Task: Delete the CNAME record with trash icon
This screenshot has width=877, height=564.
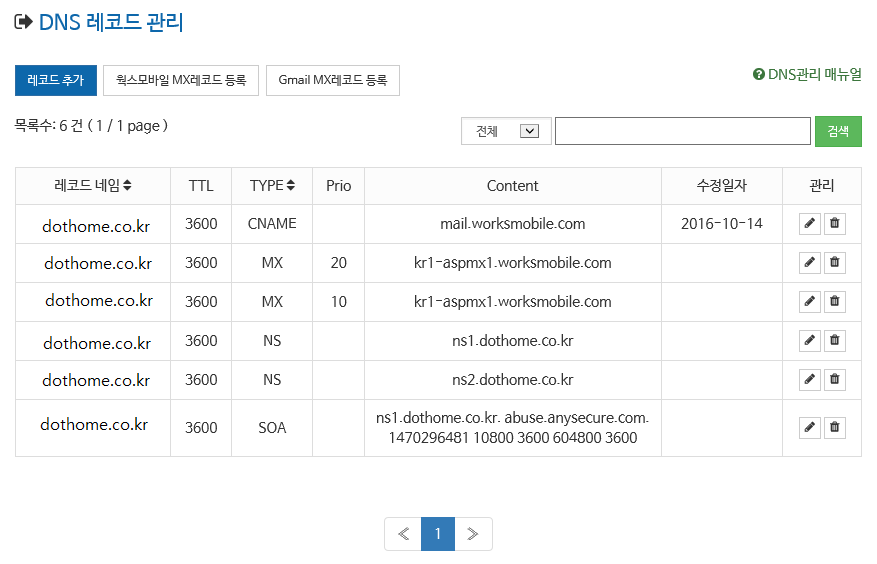Action: coord(834,224)
